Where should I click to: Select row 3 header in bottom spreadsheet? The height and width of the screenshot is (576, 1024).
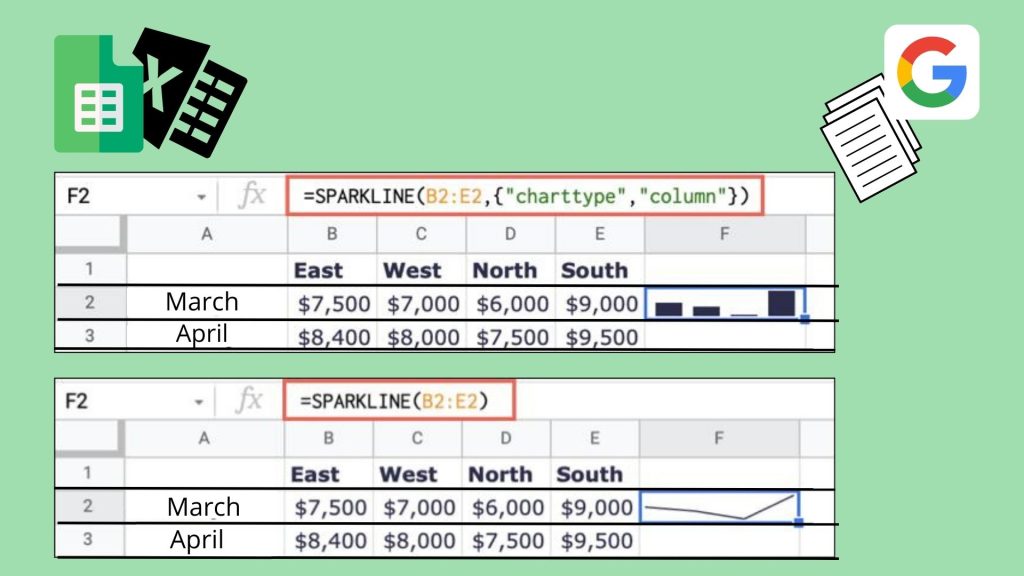(88, 539)
